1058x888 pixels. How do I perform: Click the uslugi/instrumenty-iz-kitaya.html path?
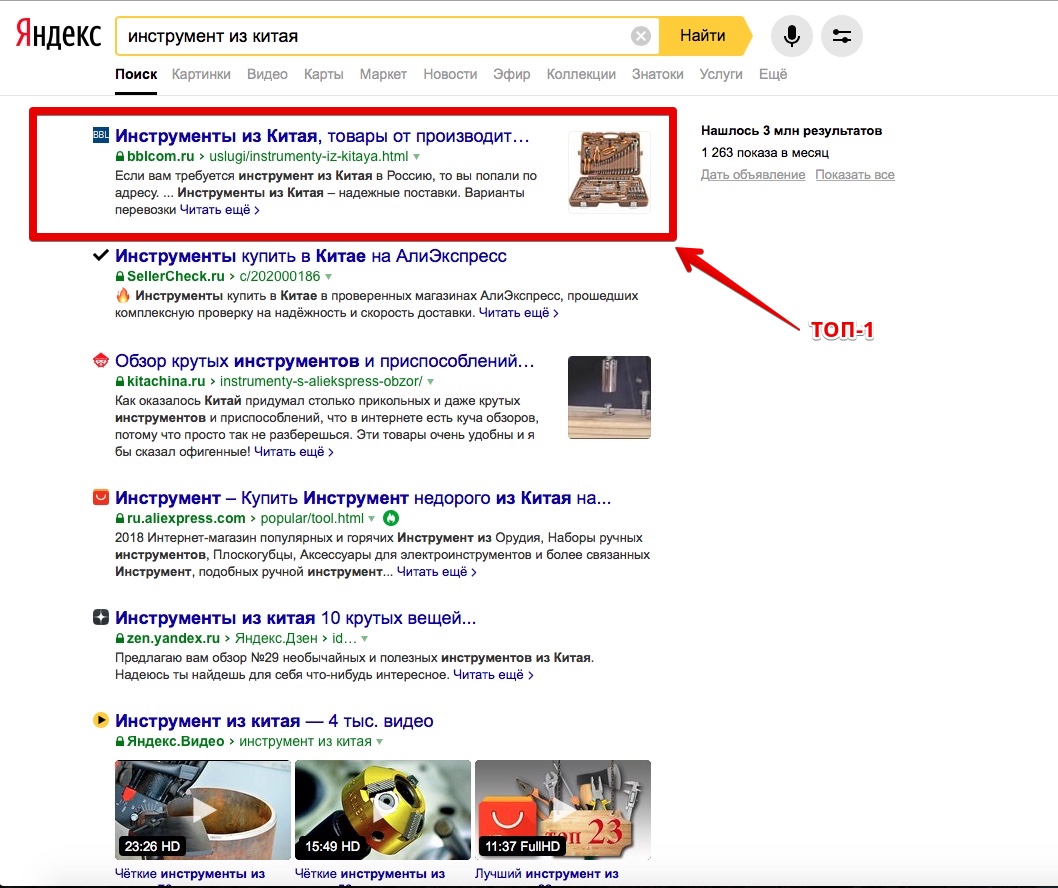click(308, 157)
